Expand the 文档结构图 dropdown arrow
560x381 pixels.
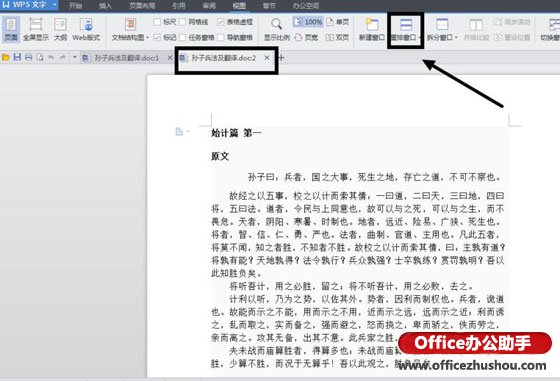coord(147,37)
